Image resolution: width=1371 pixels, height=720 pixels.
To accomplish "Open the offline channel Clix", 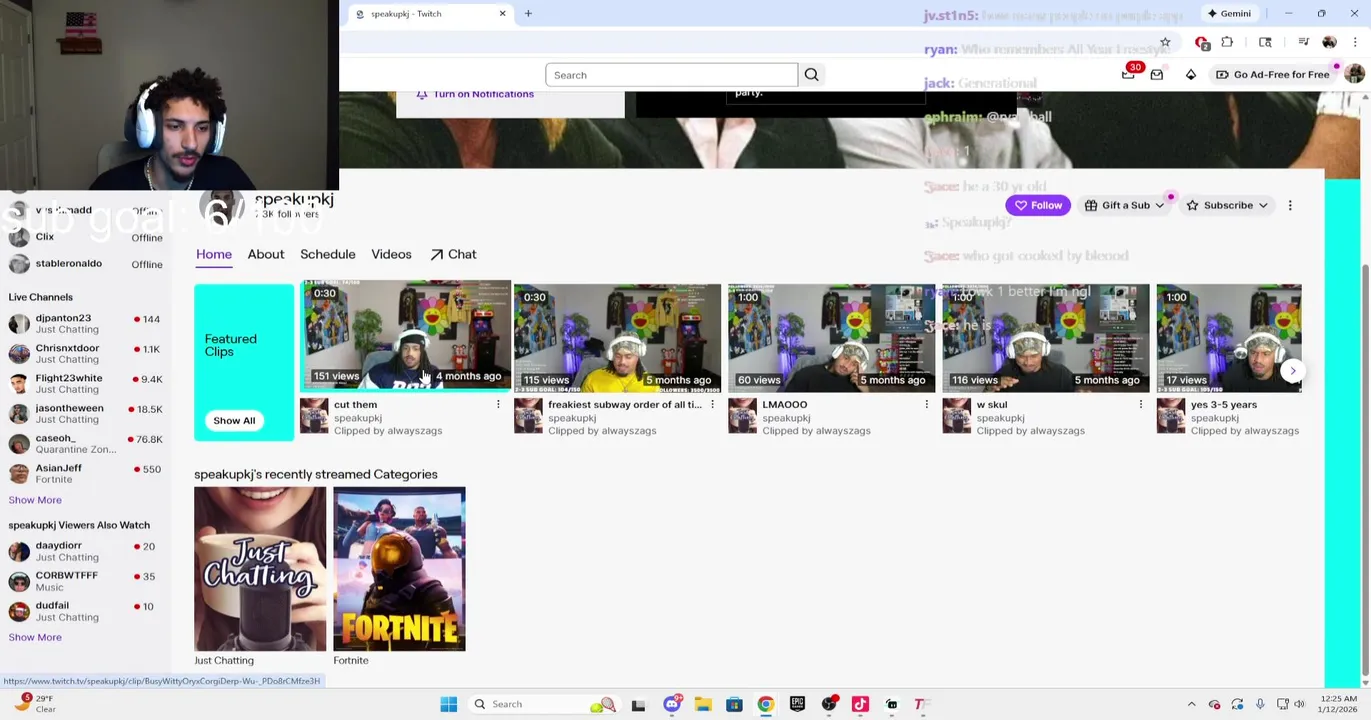I will (x=85, y=237).
